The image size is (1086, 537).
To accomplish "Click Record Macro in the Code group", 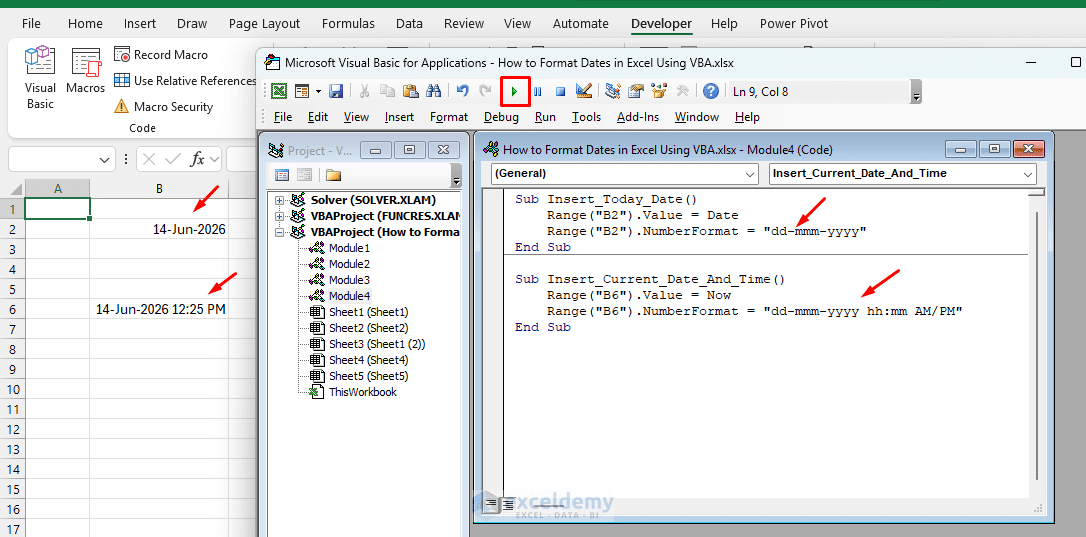I will [161, 55].
